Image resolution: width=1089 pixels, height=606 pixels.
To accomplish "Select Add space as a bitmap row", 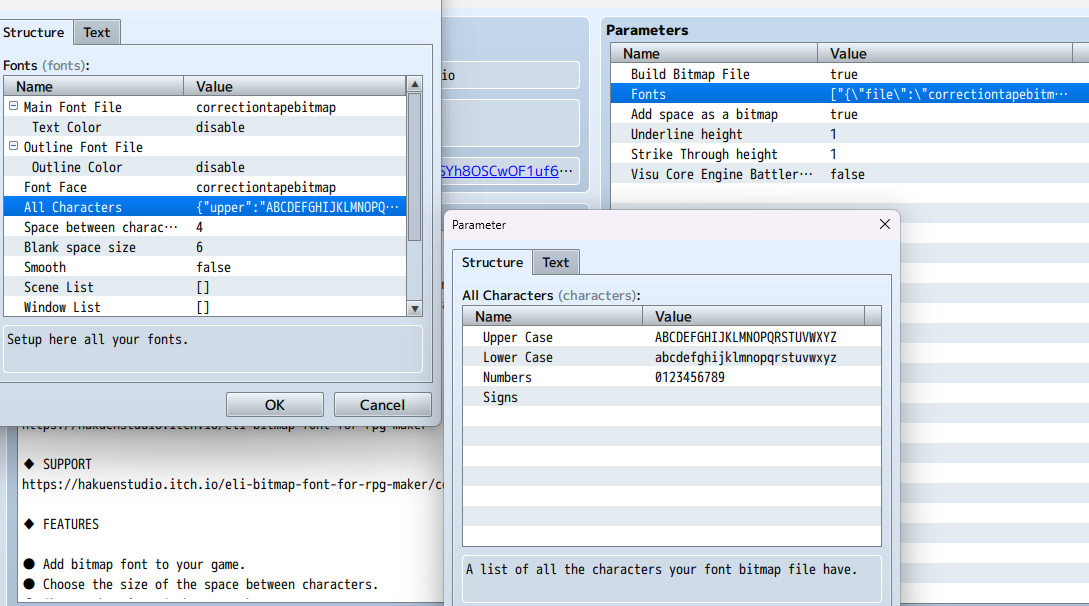I will [x=849, y=115].
